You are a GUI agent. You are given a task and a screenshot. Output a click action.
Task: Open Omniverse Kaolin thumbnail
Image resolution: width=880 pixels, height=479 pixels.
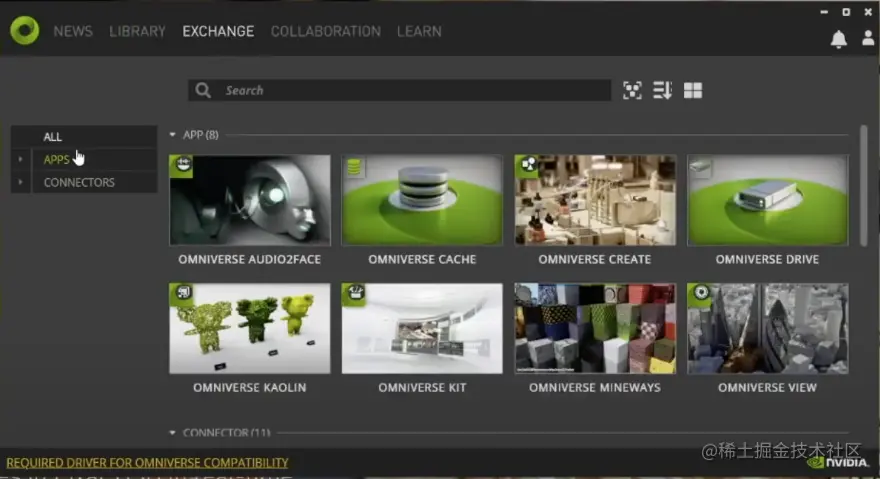(250, 329)
